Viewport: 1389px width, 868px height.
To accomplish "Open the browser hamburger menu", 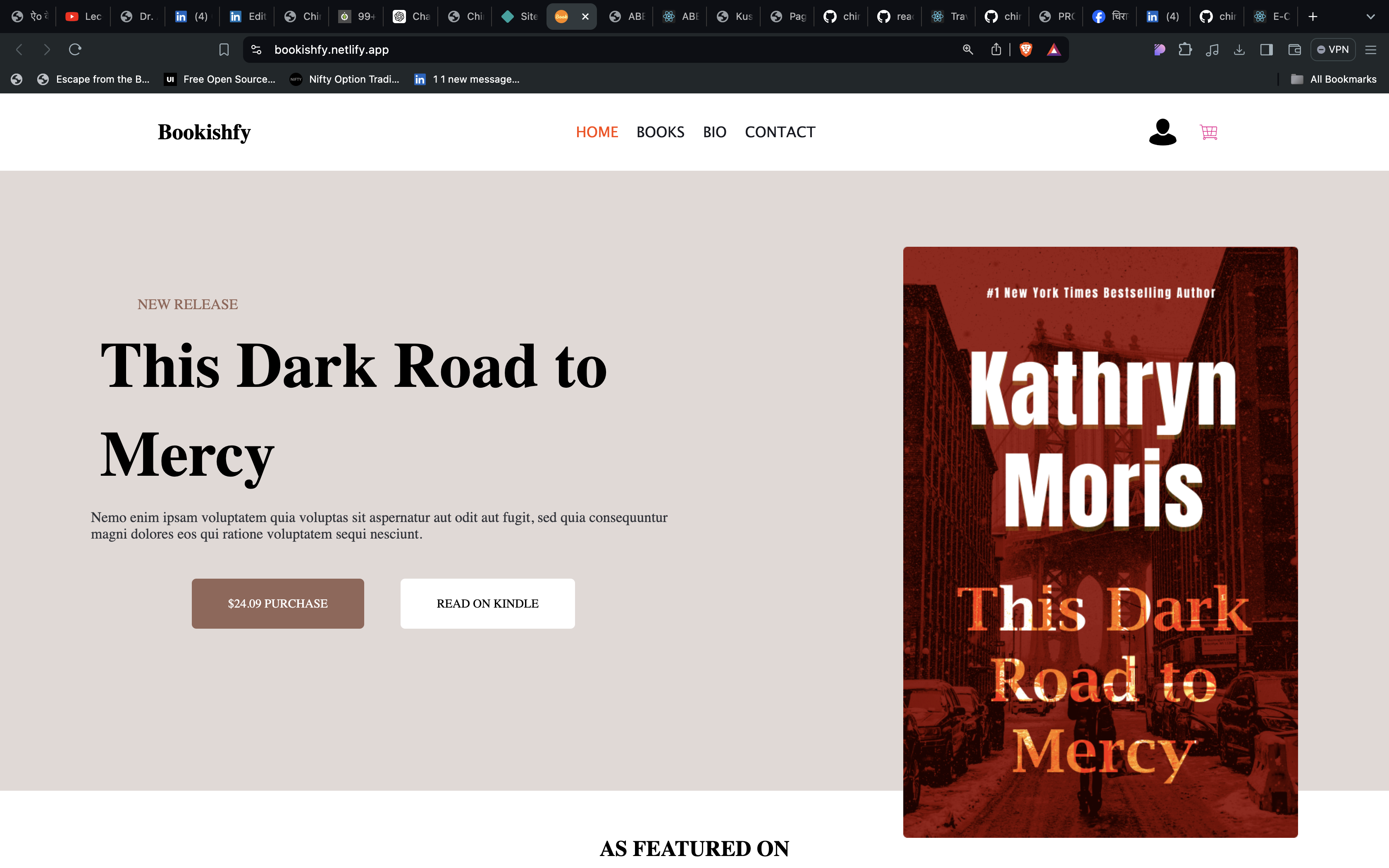I will tap(1371, 50).
